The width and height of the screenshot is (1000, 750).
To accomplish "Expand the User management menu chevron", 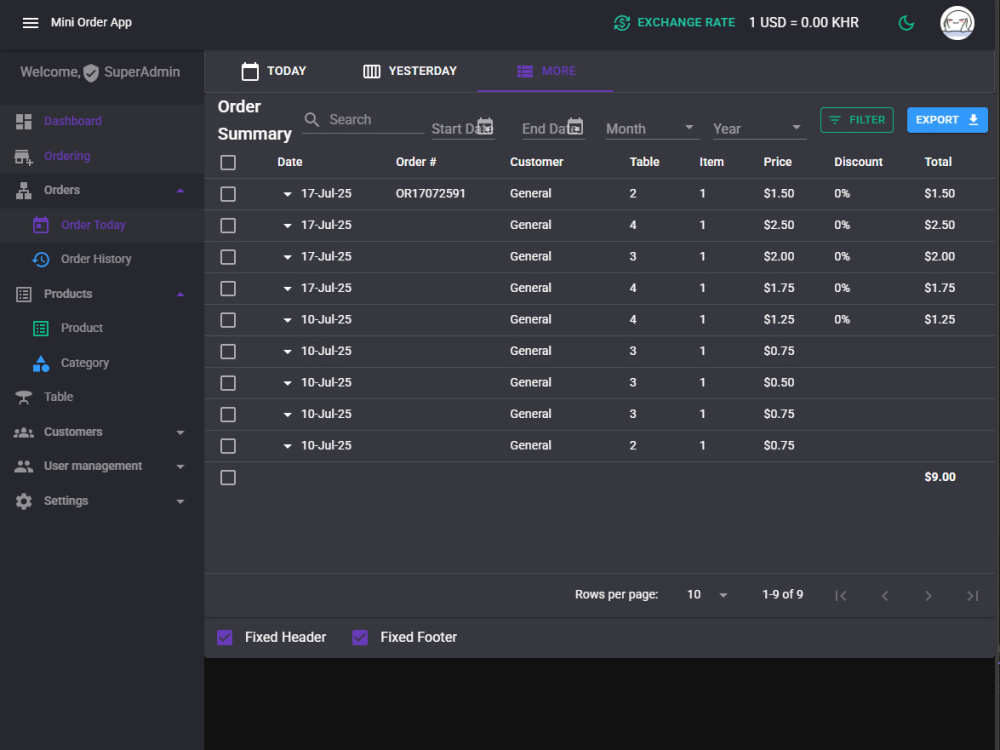I will [180, 467].
